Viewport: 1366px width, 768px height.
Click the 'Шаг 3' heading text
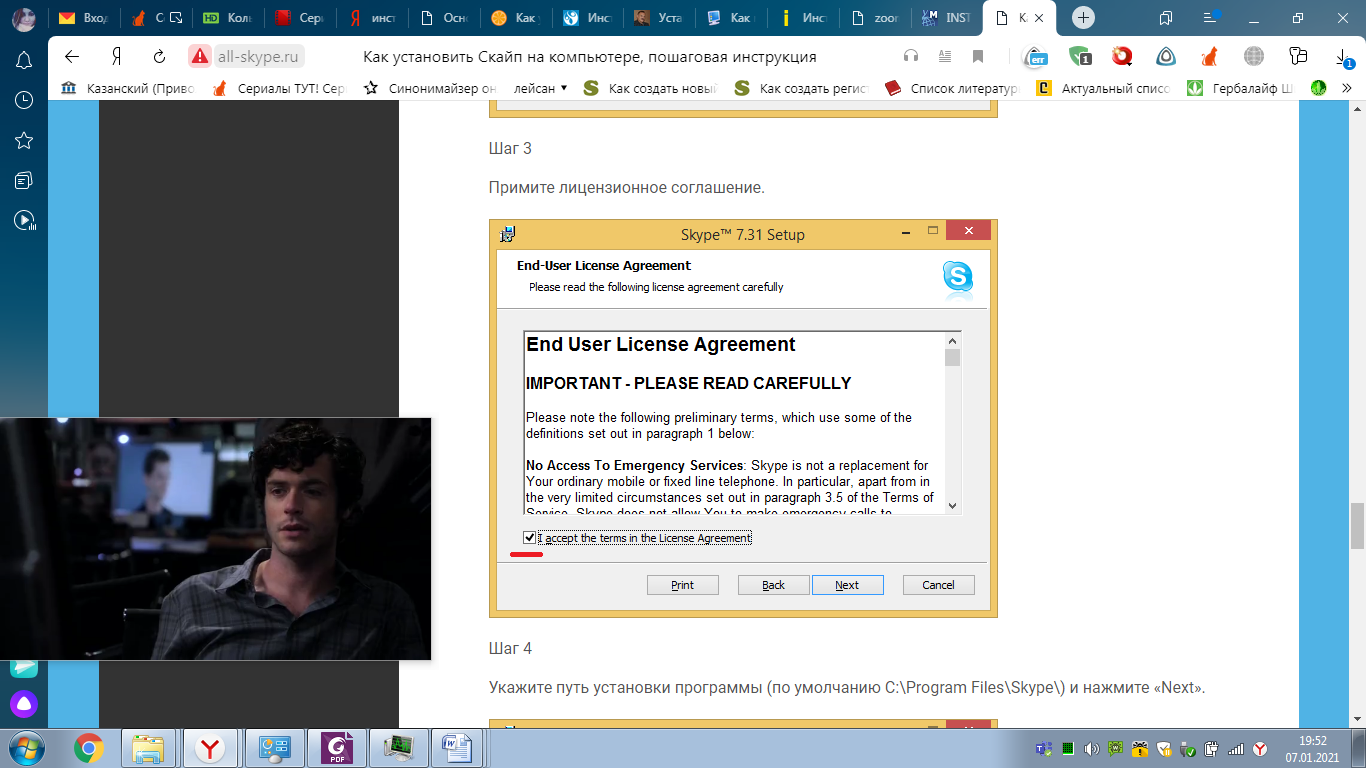tap(510, 149)
